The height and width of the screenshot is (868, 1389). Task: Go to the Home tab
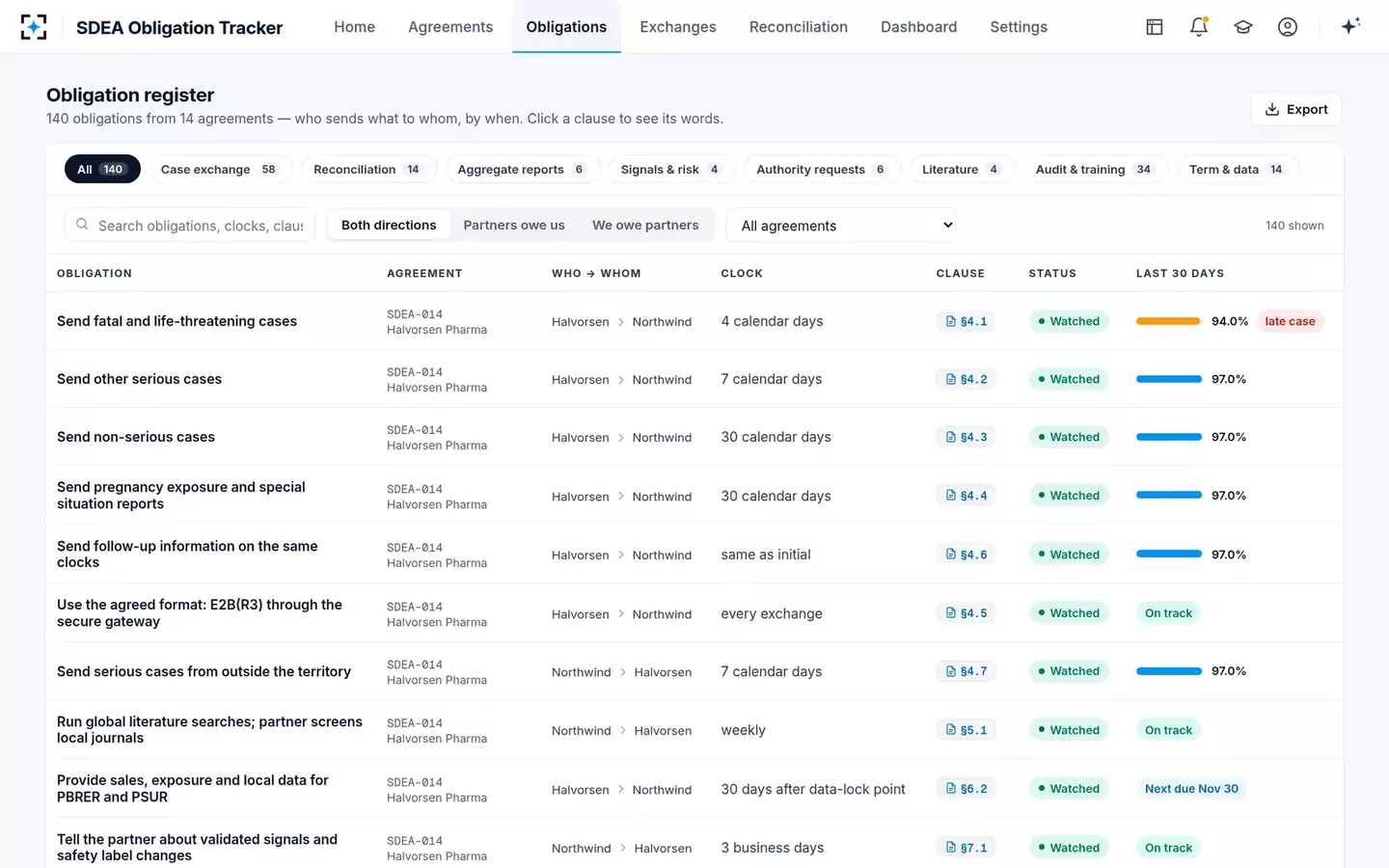pyautogui.click(x=354, y=27)
